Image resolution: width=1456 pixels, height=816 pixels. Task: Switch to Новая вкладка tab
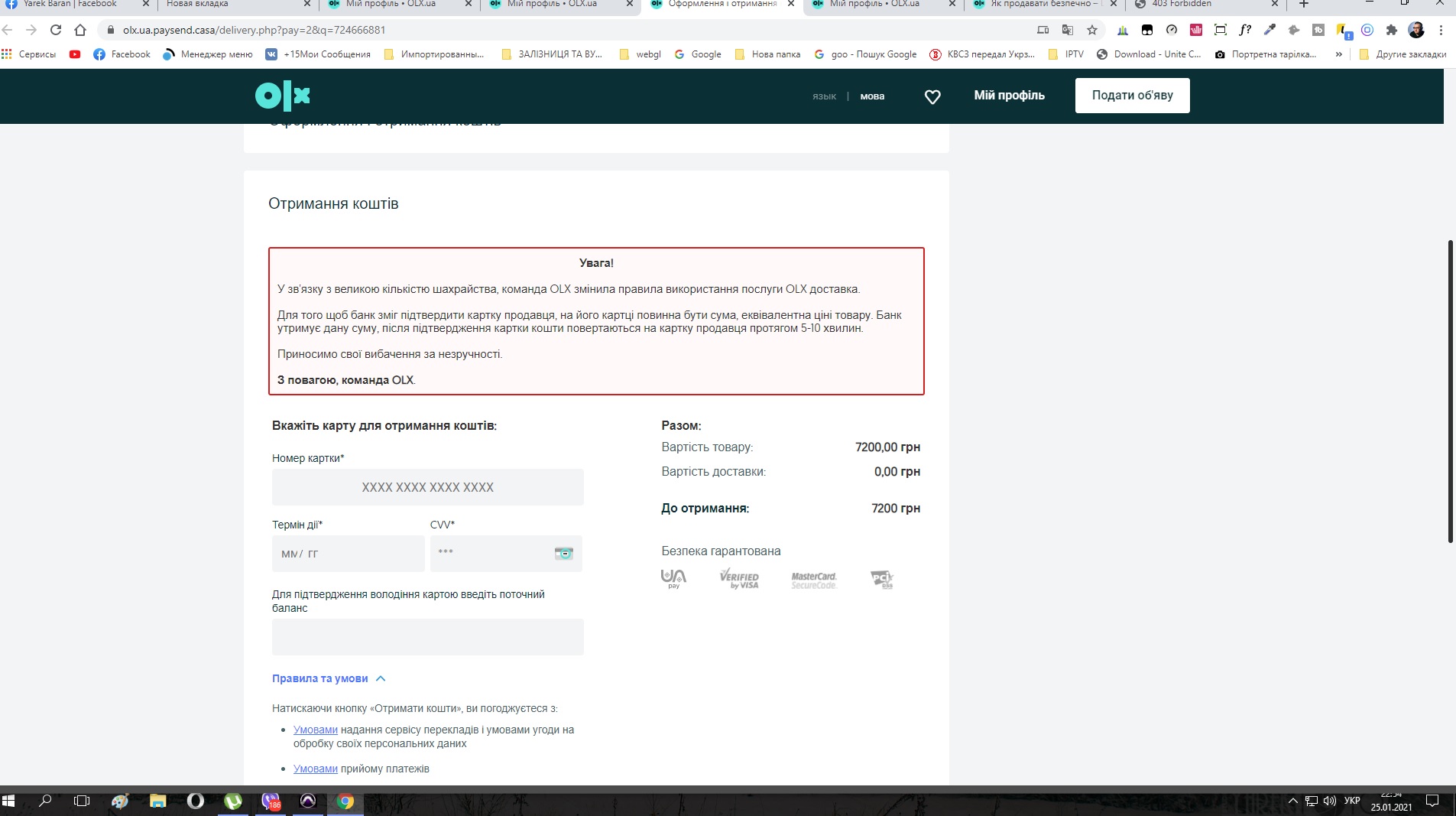pyautogui.click(x=229, y=4)
